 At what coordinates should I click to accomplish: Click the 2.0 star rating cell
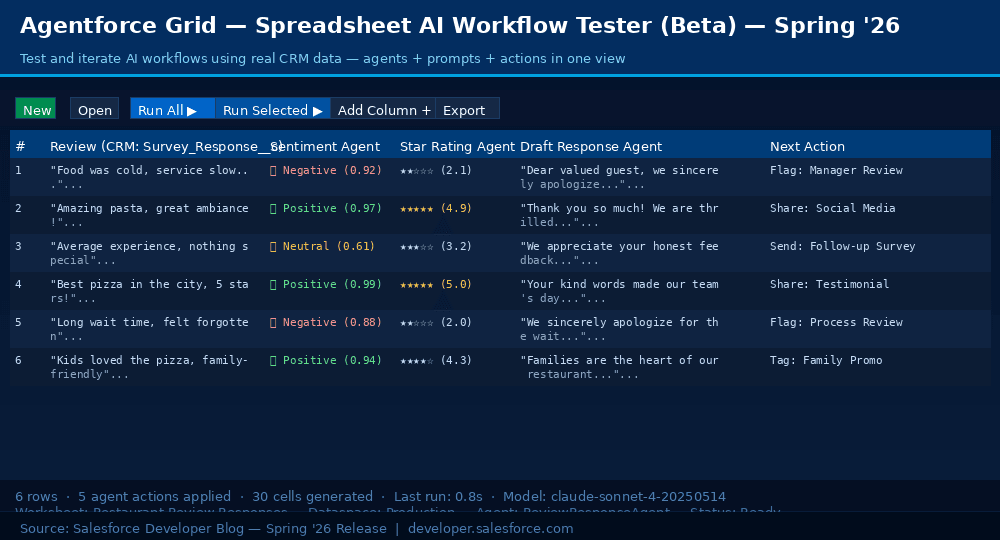(436, 323)
